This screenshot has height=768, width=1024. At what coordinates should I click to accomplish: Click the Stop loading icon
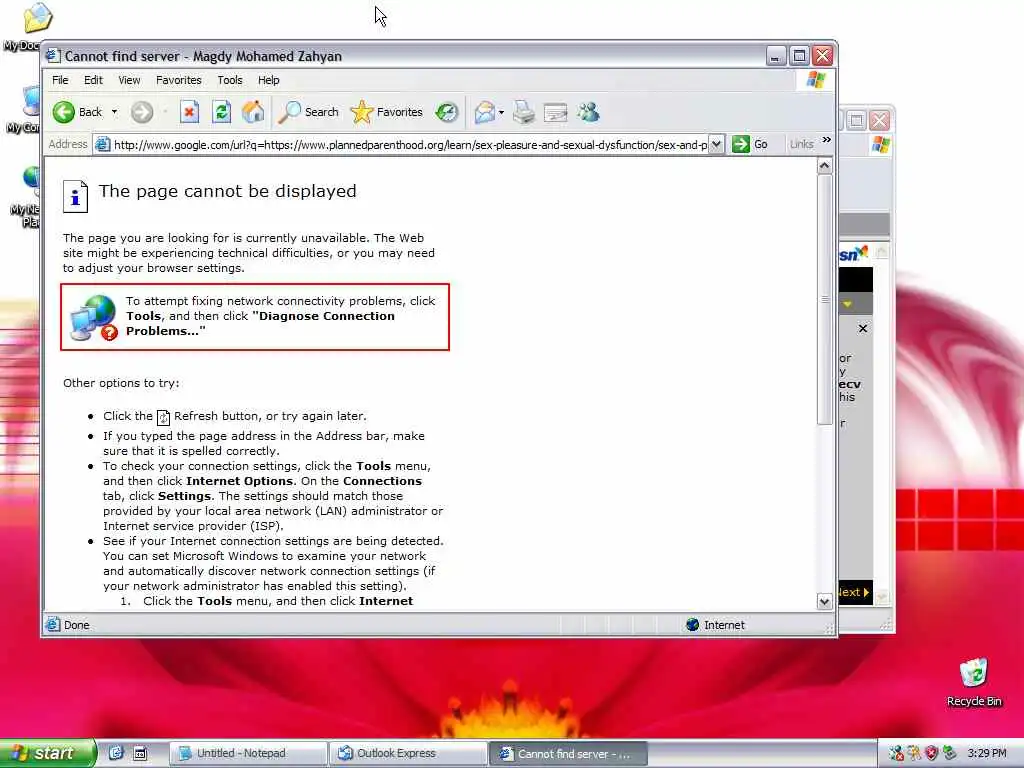click(189, 112)
